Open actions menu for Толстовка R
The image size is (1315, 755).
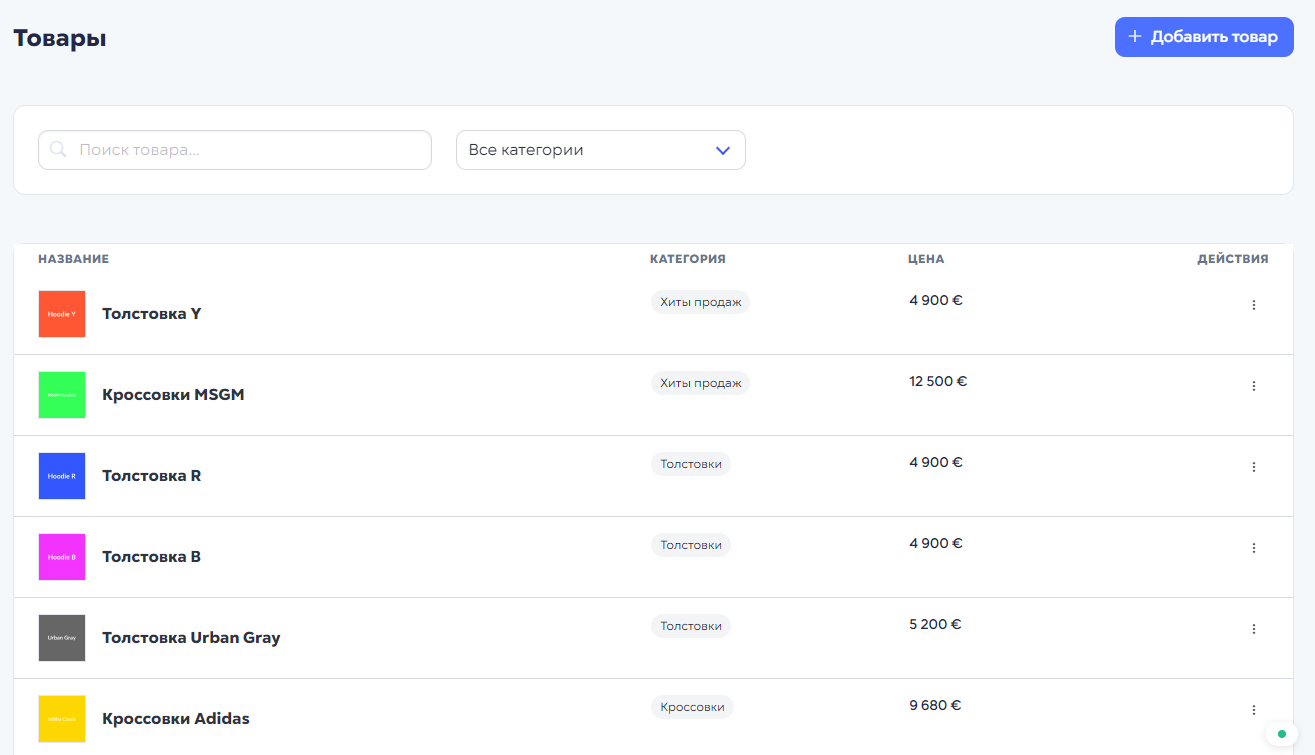1254,467
